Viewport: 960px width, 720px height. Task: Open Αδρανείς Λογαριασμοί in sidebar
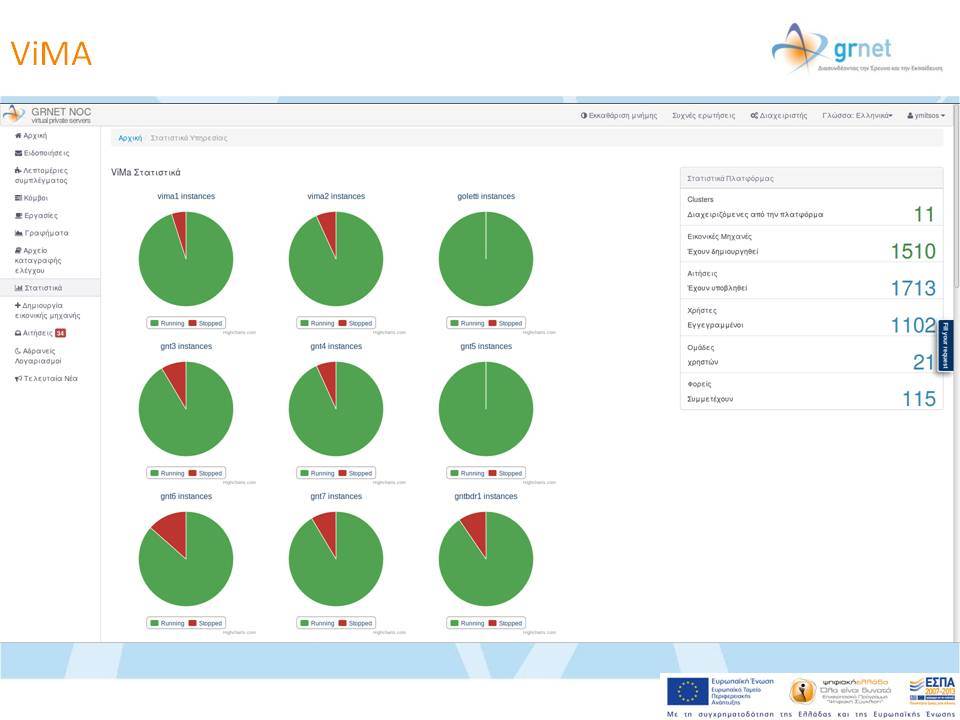click(38, 356)
